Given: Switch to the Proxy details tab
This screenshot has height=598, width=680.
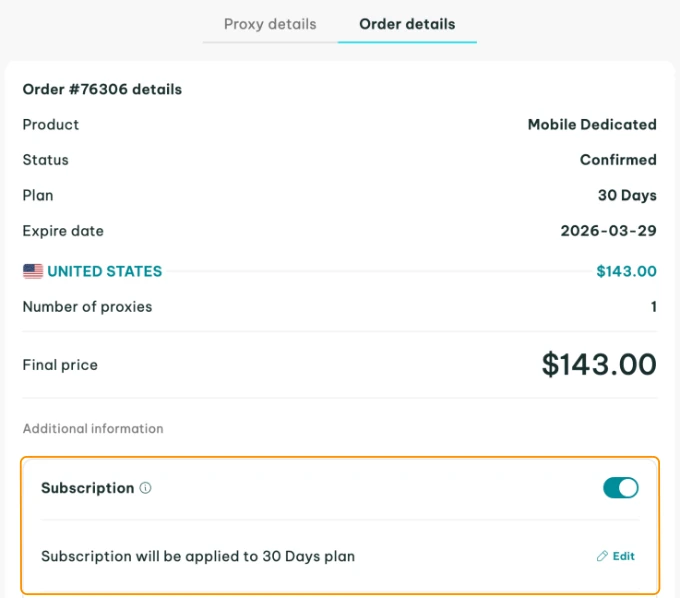Looking at the screenshot, I should tap(270, 24).
